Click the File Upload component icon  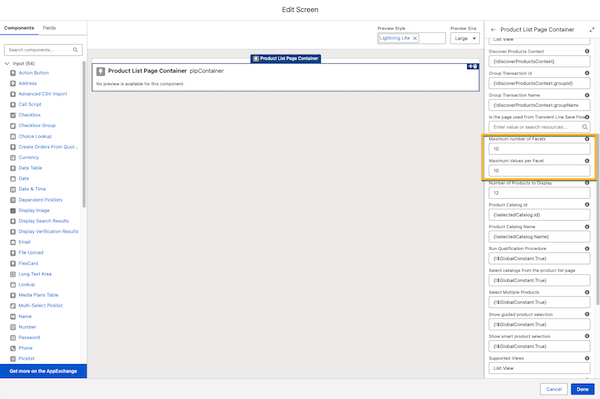point(13,253)
